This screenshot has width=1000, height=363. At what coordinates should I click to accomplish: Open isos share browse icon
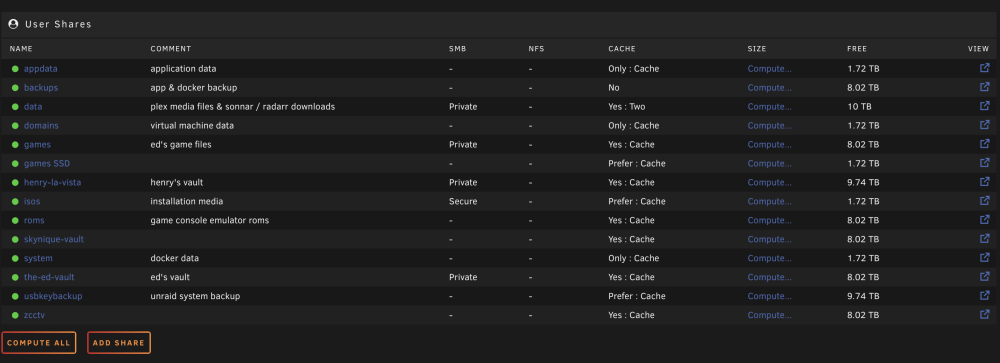(985, 200)
